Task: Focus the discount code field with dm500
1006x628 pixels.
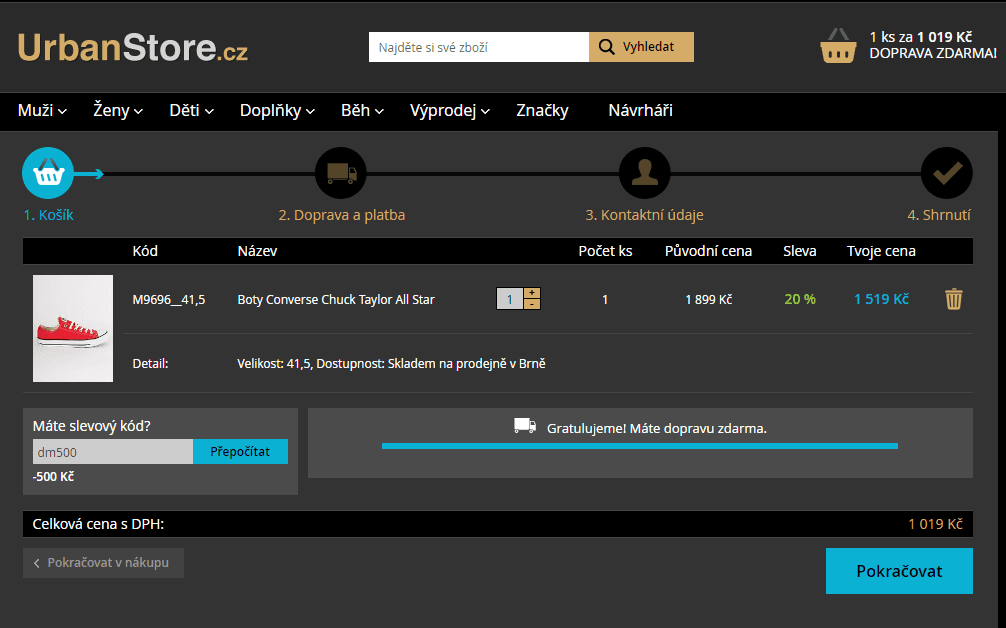Action: coord(113,452)
